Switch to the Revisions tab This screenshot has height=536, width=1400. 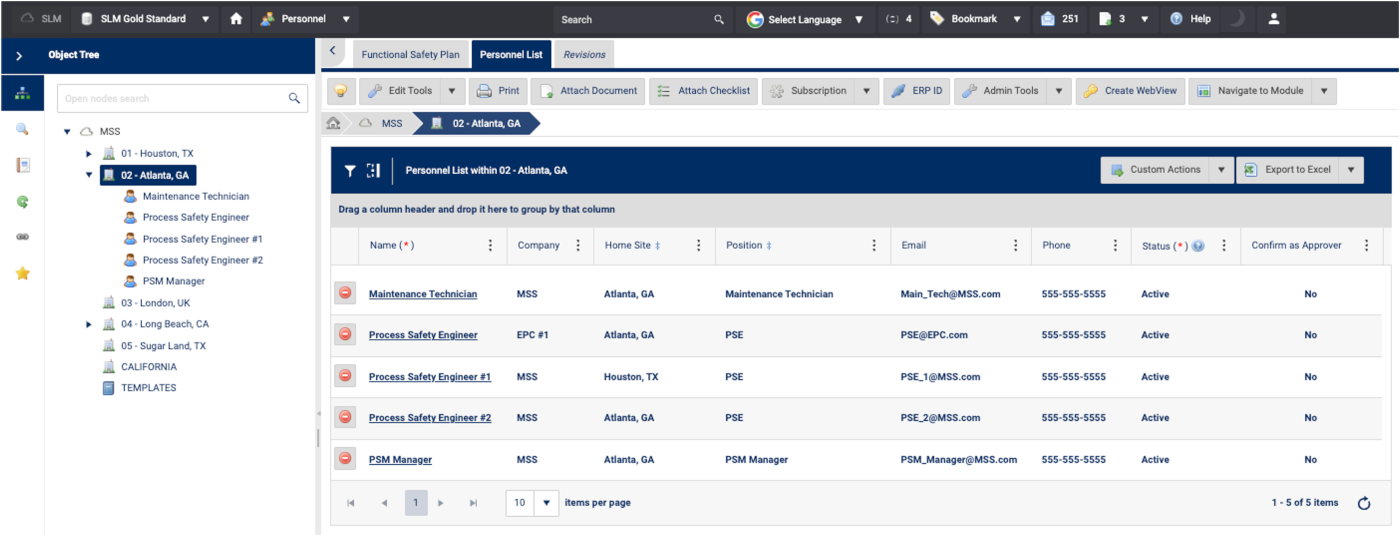pyautogui.click(x=584, y=55)
